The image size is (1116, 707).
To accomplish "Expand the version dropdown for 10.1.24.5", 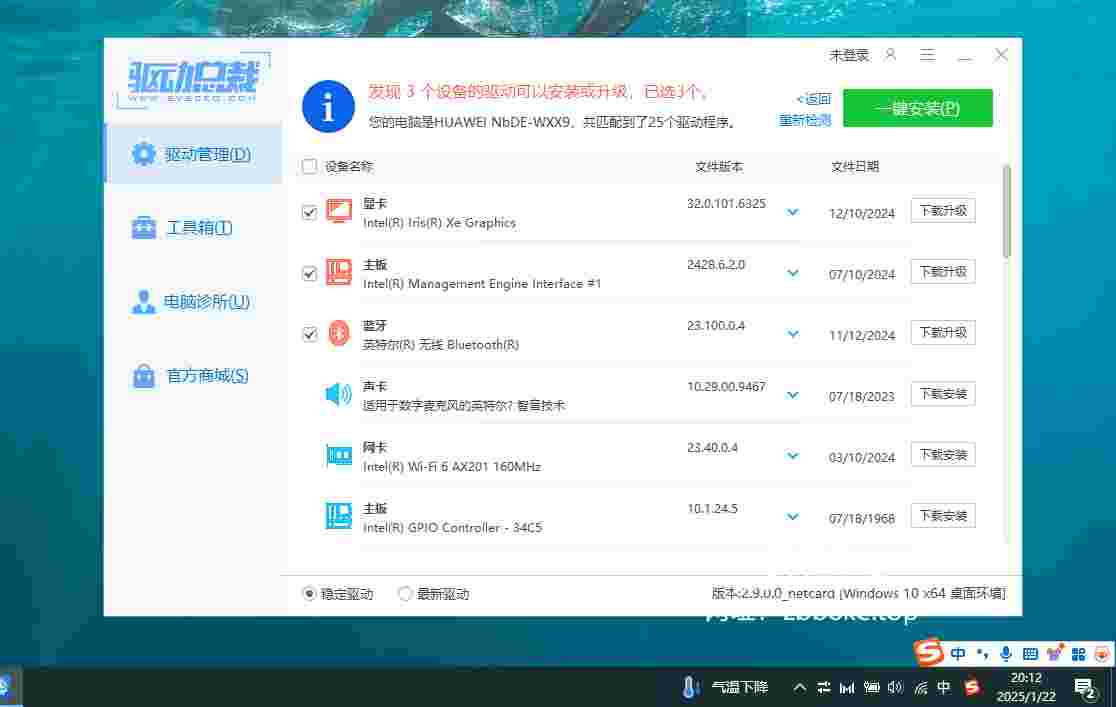I will tap(793, 517).
